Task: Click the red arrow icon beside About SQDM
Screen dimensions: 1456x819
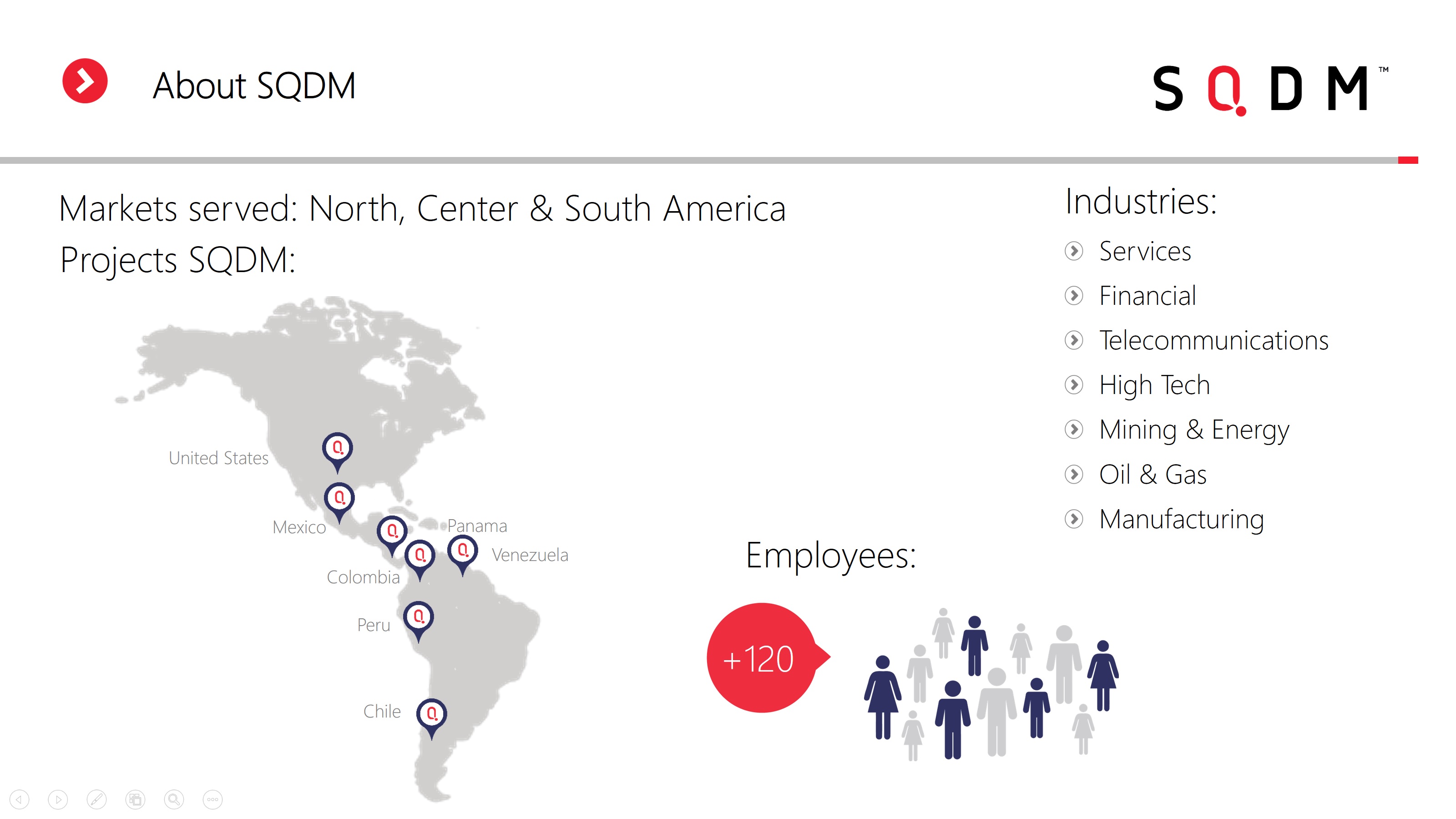Action: (x=85, y=81)
